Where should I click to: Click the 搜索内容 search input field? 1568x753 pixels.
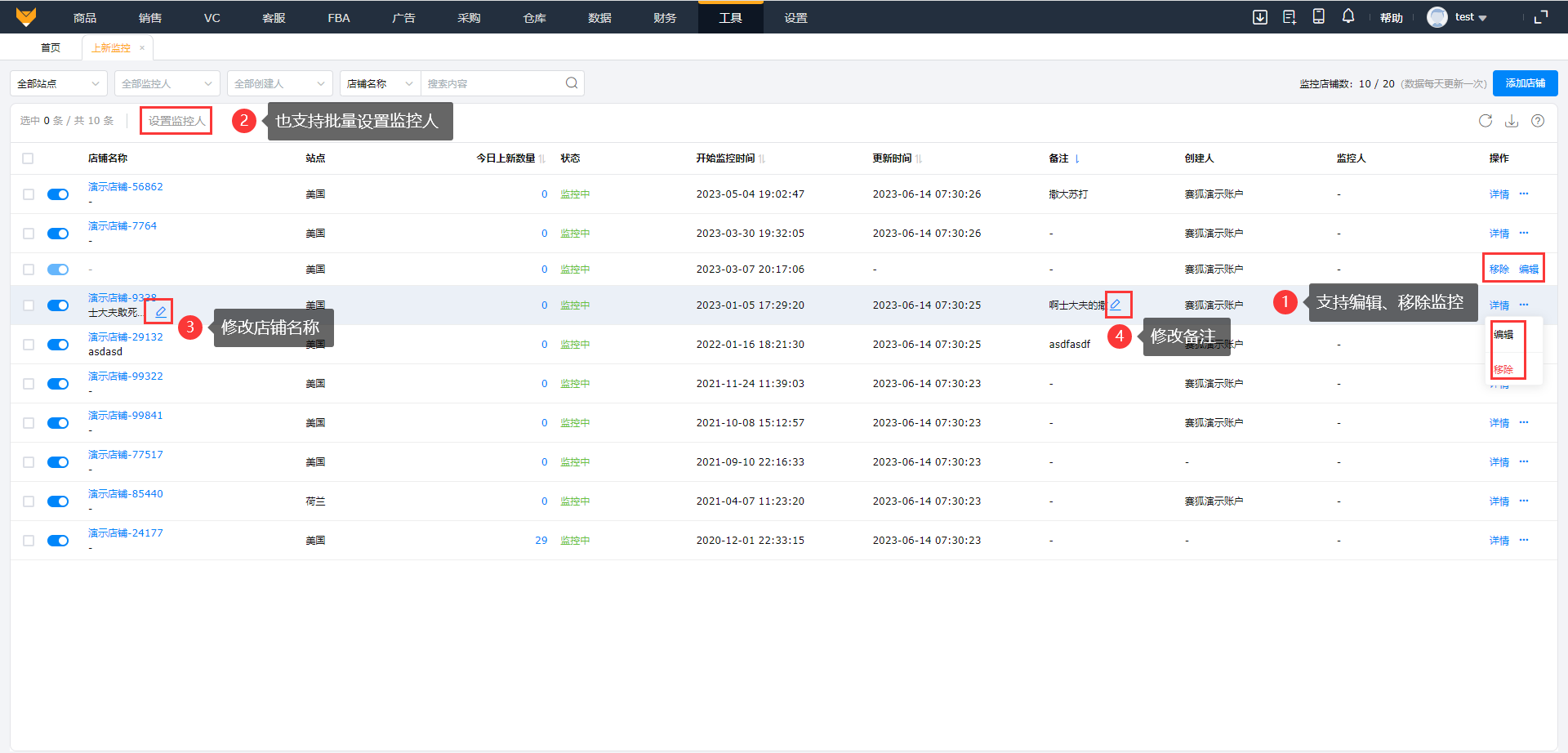492,83
